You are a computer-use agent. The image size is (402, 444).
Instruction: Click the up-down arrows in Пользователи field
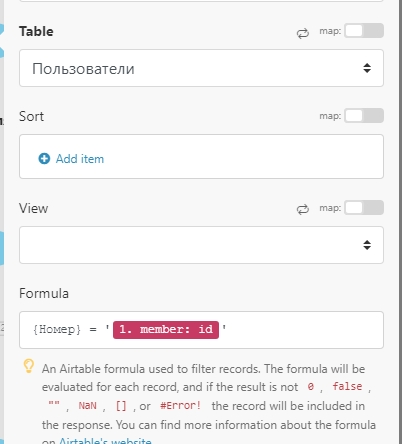(x=367, y=68)
